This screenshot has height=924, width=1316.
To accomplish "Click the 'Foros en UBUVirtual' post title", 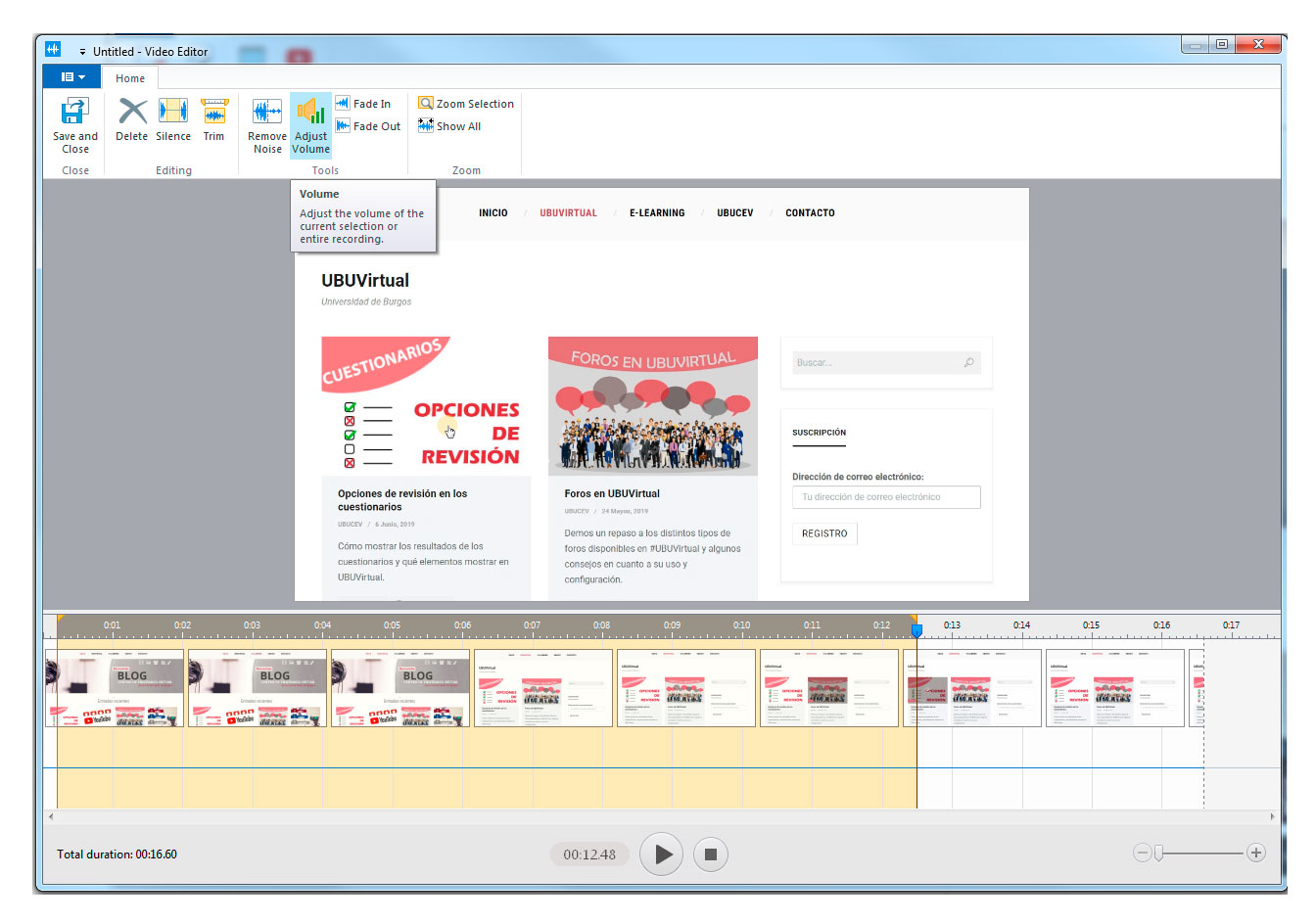I will [612, 494].
